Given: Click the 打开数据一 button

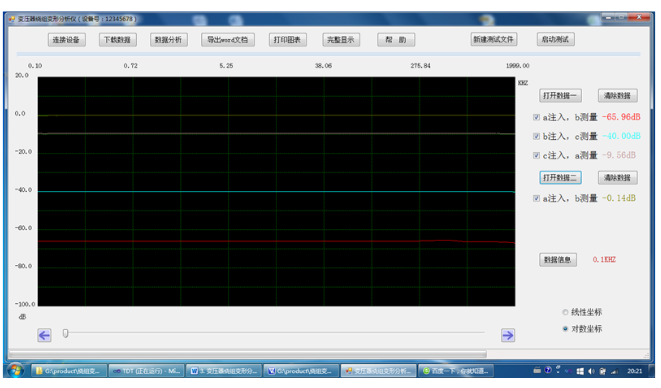Looking at the screenshot, I should click(560, 96).
